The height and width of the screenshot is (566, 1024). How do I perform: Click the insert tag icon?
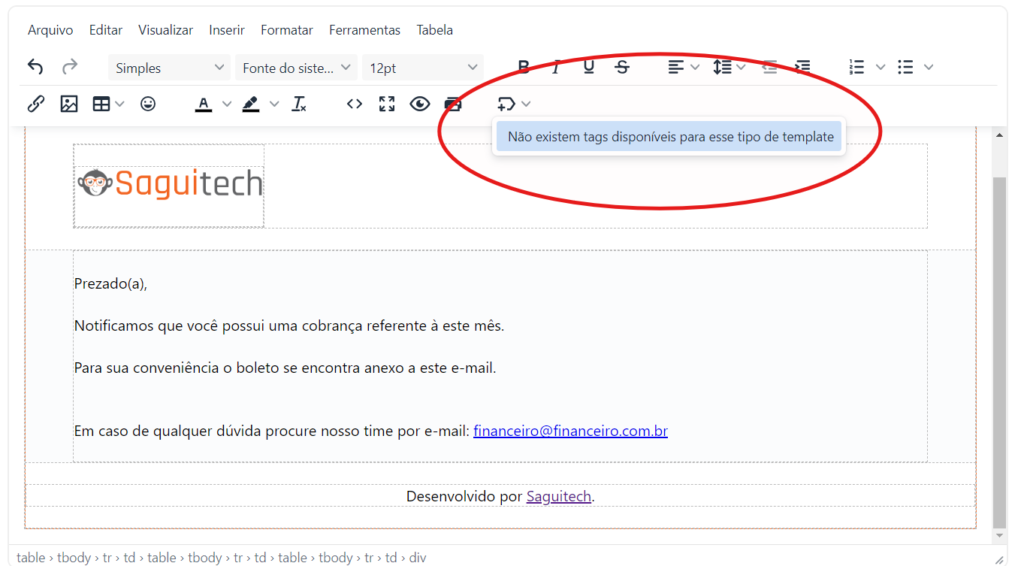pyautogui.click(x=506, y=104)
